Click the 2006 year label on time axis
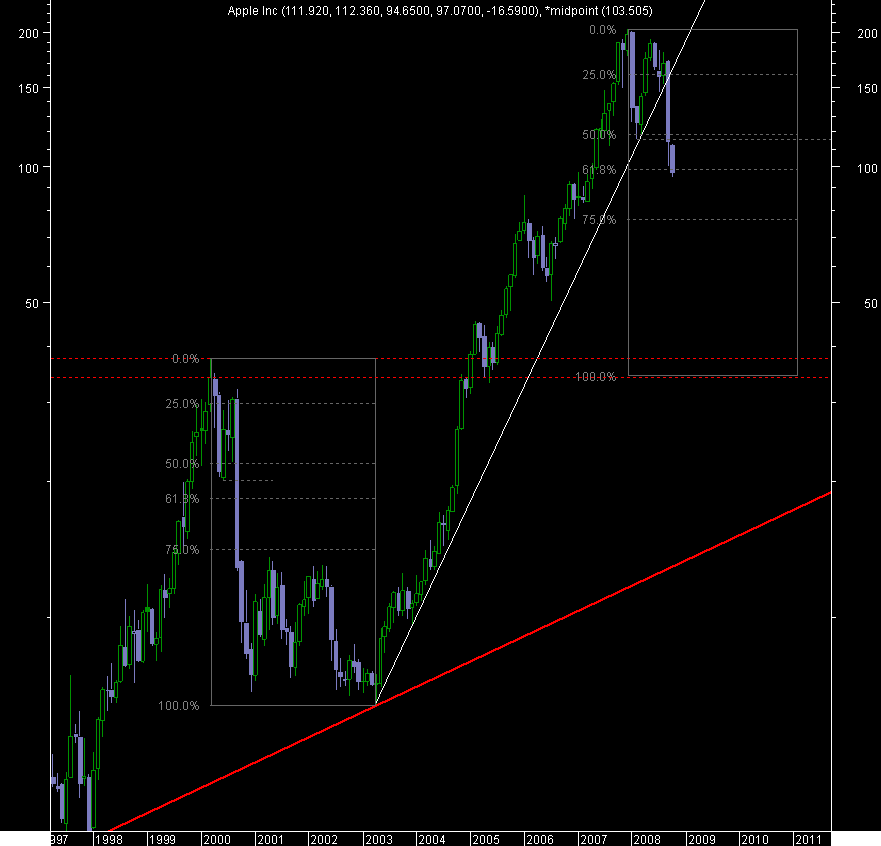The width and height of the screenshot is (881, 846). click(x=540, y=839)
